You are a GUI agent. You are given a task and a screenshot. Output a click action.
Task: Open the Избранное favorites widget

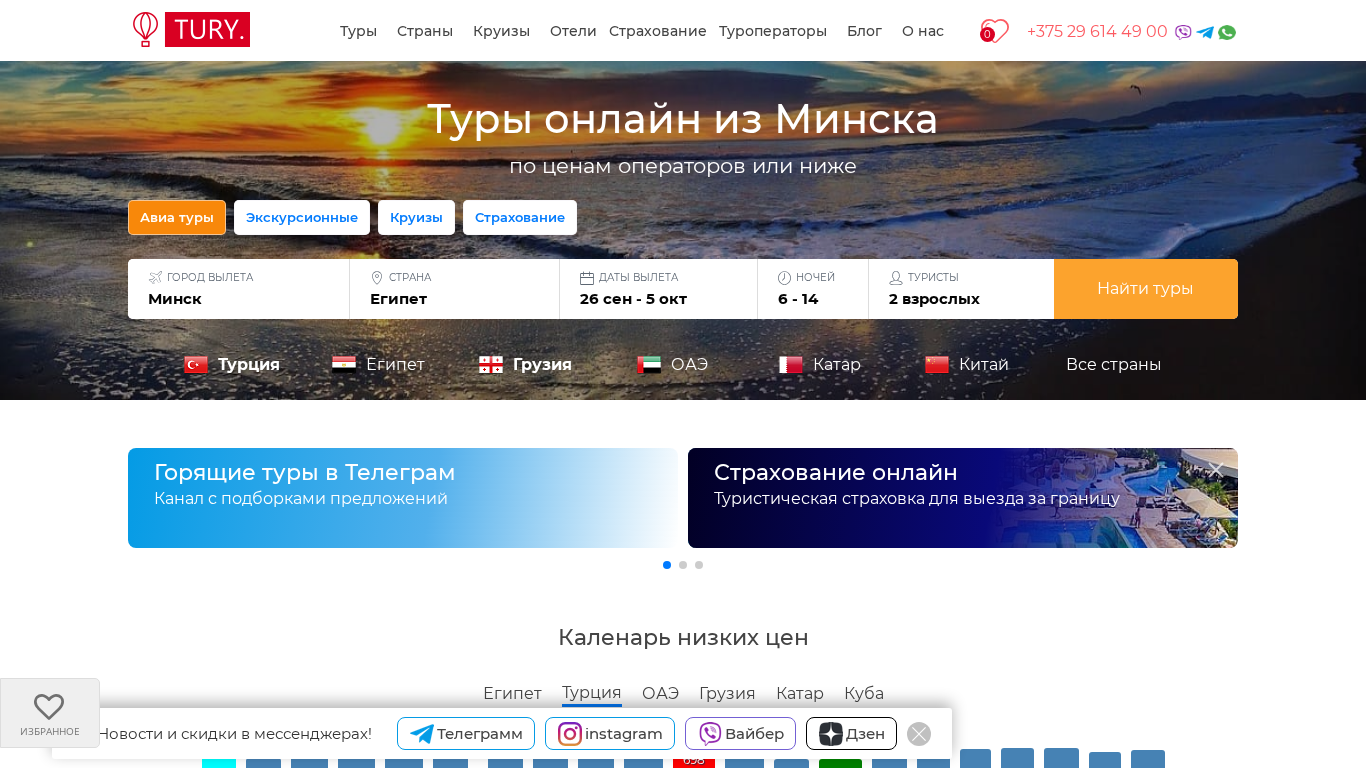point(50,713)
